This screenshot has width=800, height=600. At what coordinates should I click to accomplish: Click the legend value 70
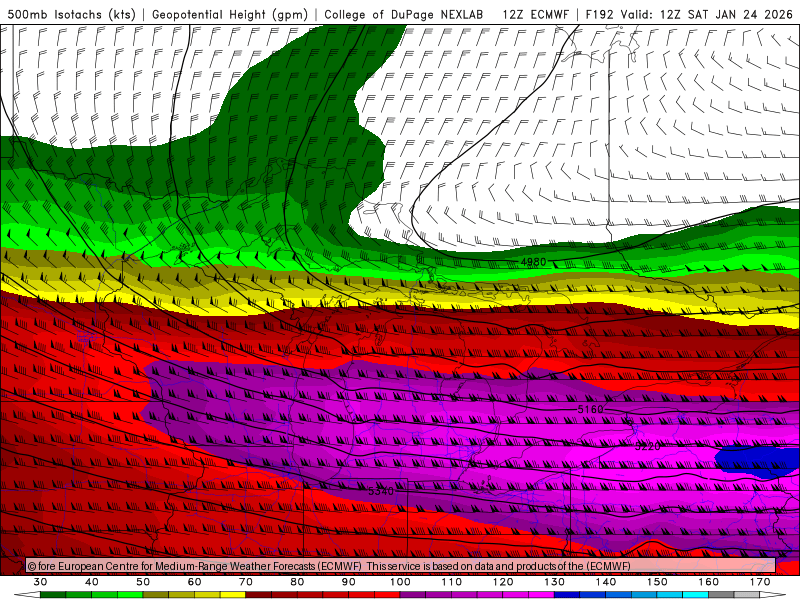246,582
